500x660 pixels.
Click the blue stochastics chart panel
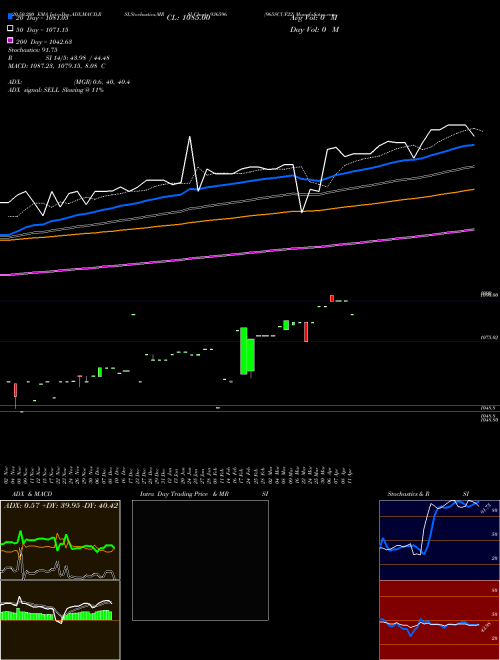pos(439,540)
